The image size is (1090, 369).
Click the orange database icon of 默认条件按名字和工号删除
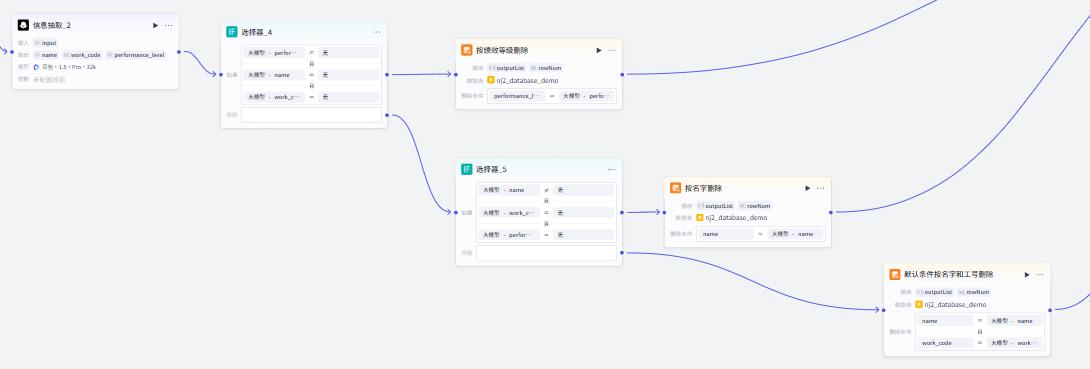[895, 274]
